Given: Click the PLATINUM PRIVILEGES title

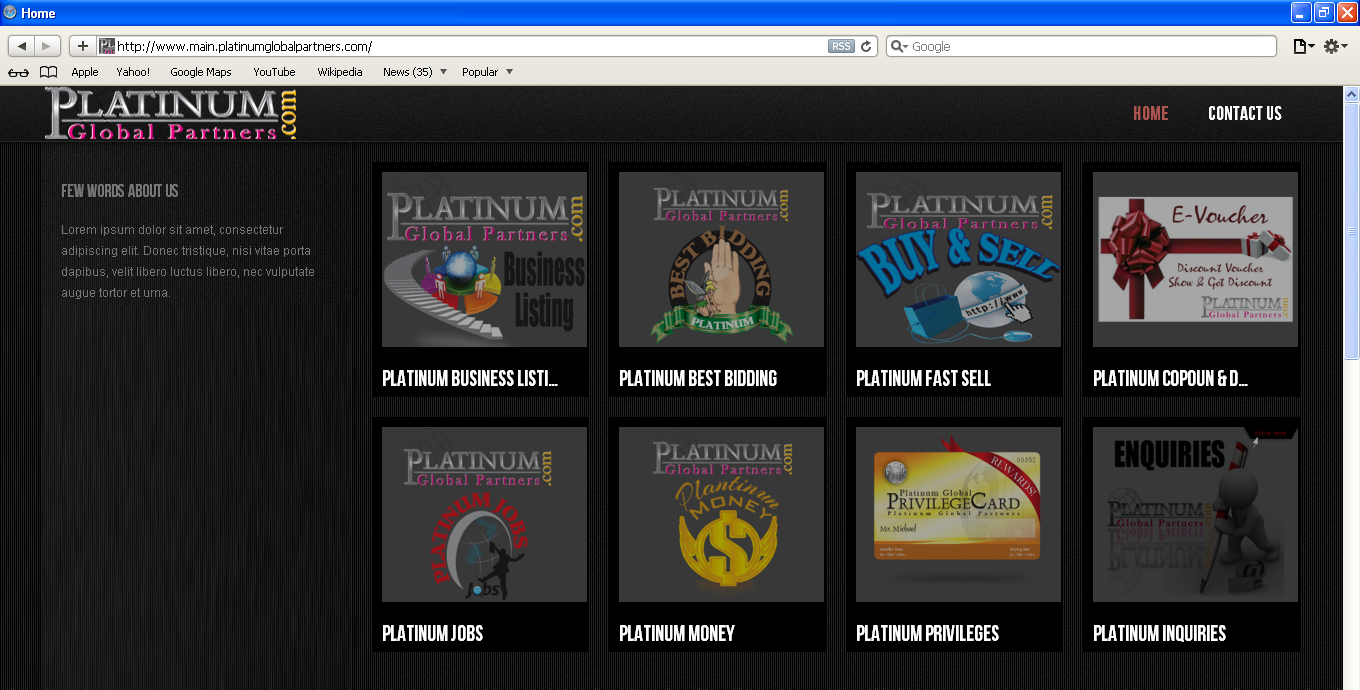Looking at the screenshot, I should (x=927, y=633).
